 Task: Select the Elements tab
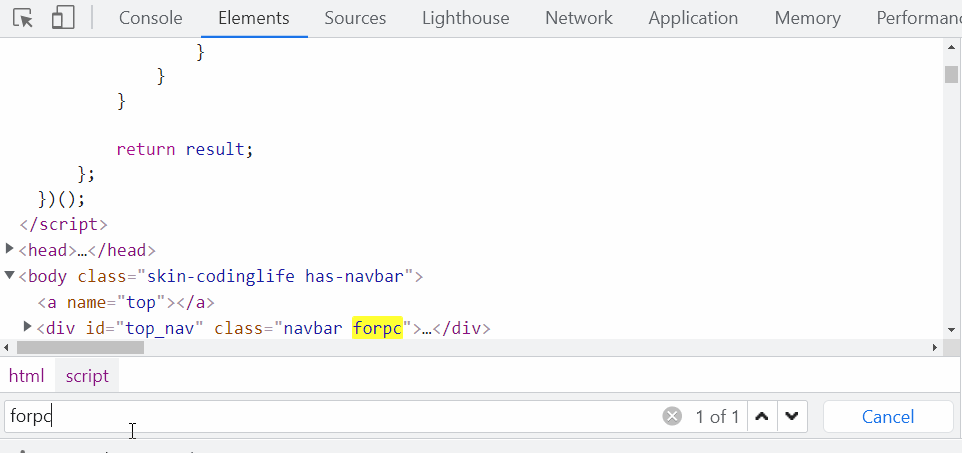(x=254, y=18)
